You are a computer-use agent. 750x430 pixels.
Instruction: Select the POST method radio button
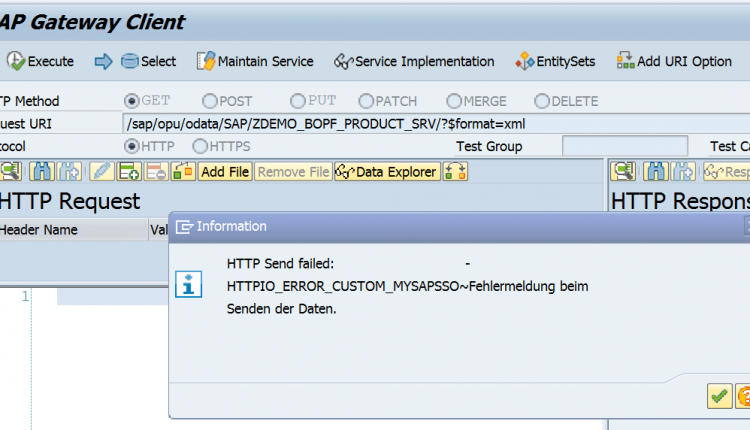click(x=210, y=101)
